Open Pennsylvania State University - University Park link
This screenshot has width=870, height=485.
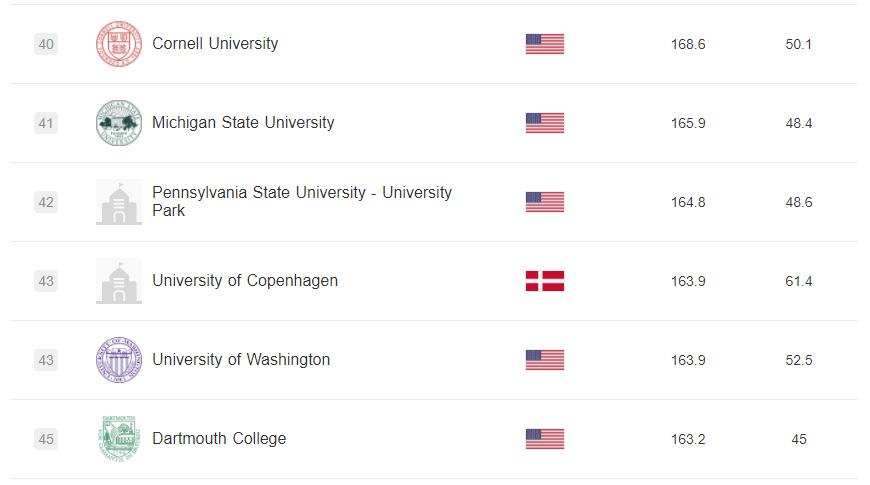tap(302, 201)
